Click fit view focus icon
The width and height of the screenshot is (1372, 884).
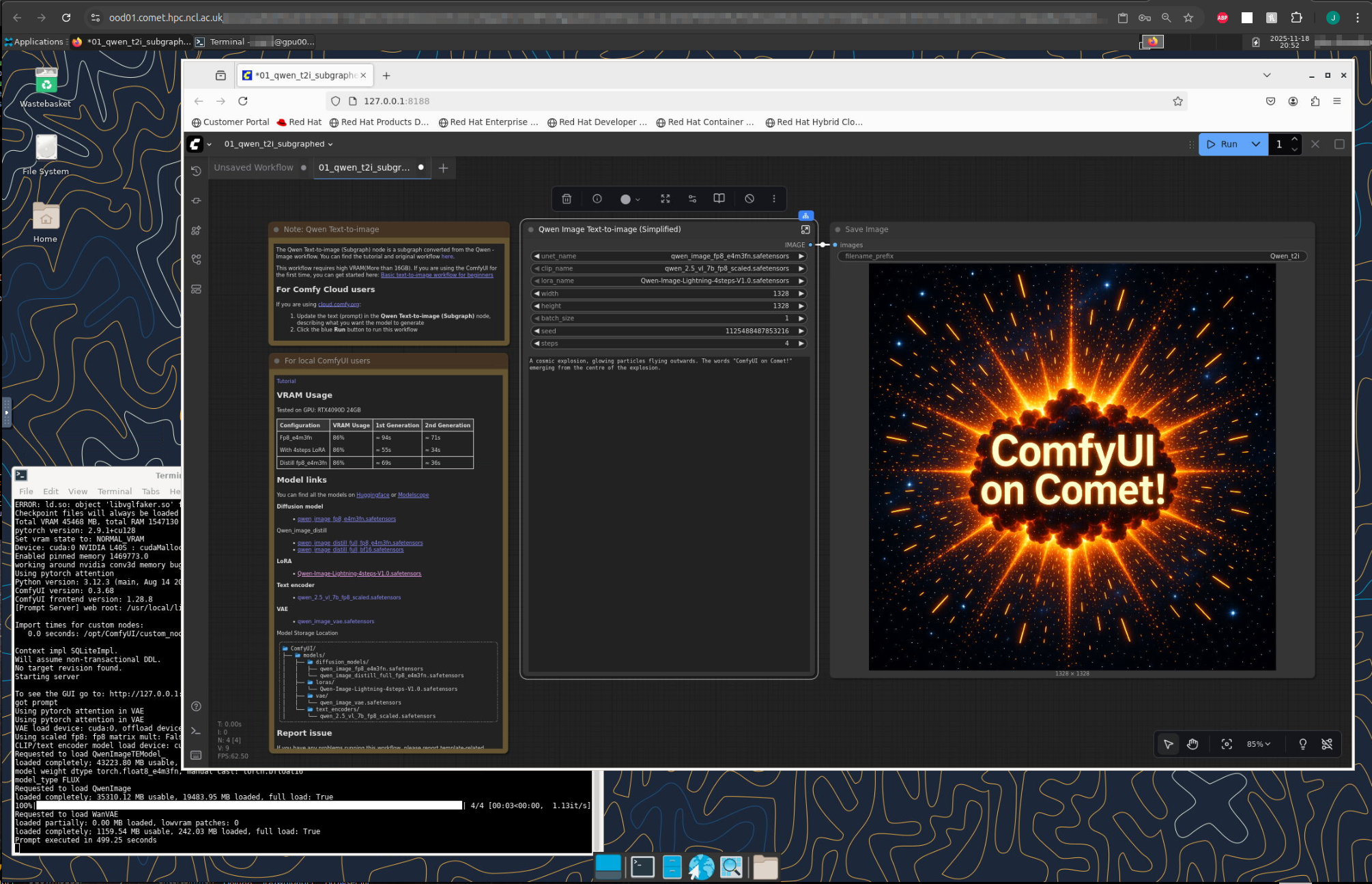tap(1226, 744)
